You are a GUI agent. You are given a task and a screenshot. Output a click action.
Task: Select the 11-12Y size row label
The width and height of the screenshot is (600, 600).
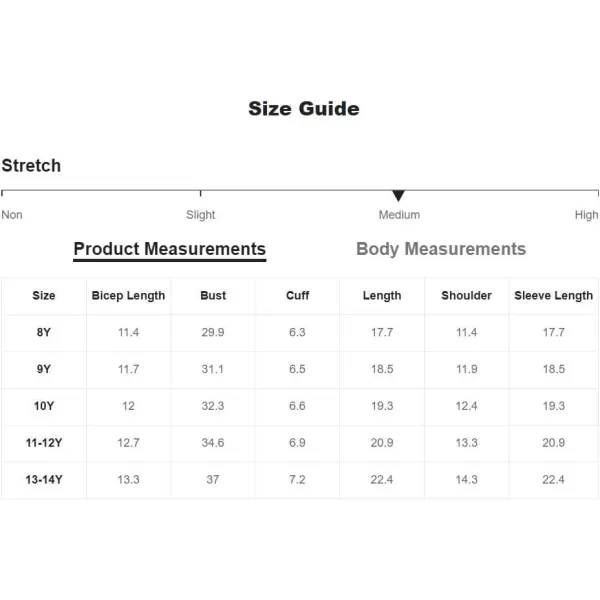44,443
